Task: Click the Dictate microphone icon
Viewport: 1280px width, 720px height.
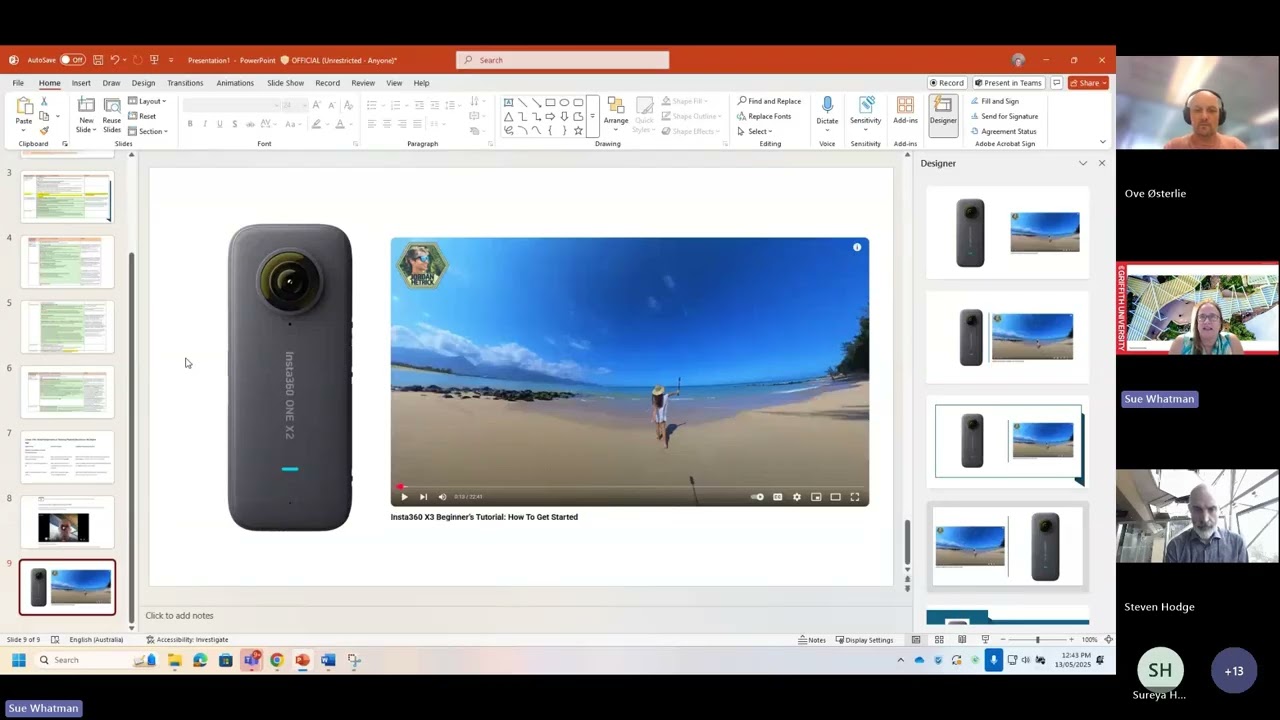Action: click(x=827, y=106)
